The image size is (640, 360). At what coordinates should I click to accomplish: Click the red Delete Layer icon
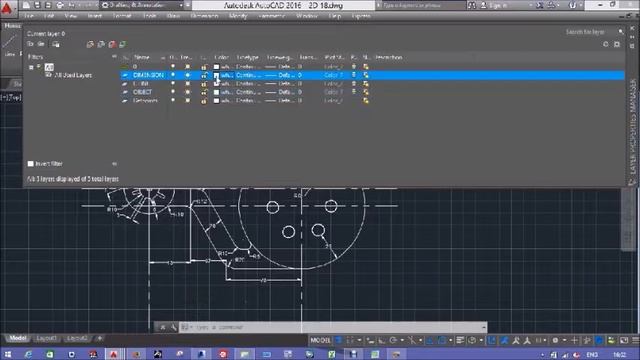click(112, 44)
